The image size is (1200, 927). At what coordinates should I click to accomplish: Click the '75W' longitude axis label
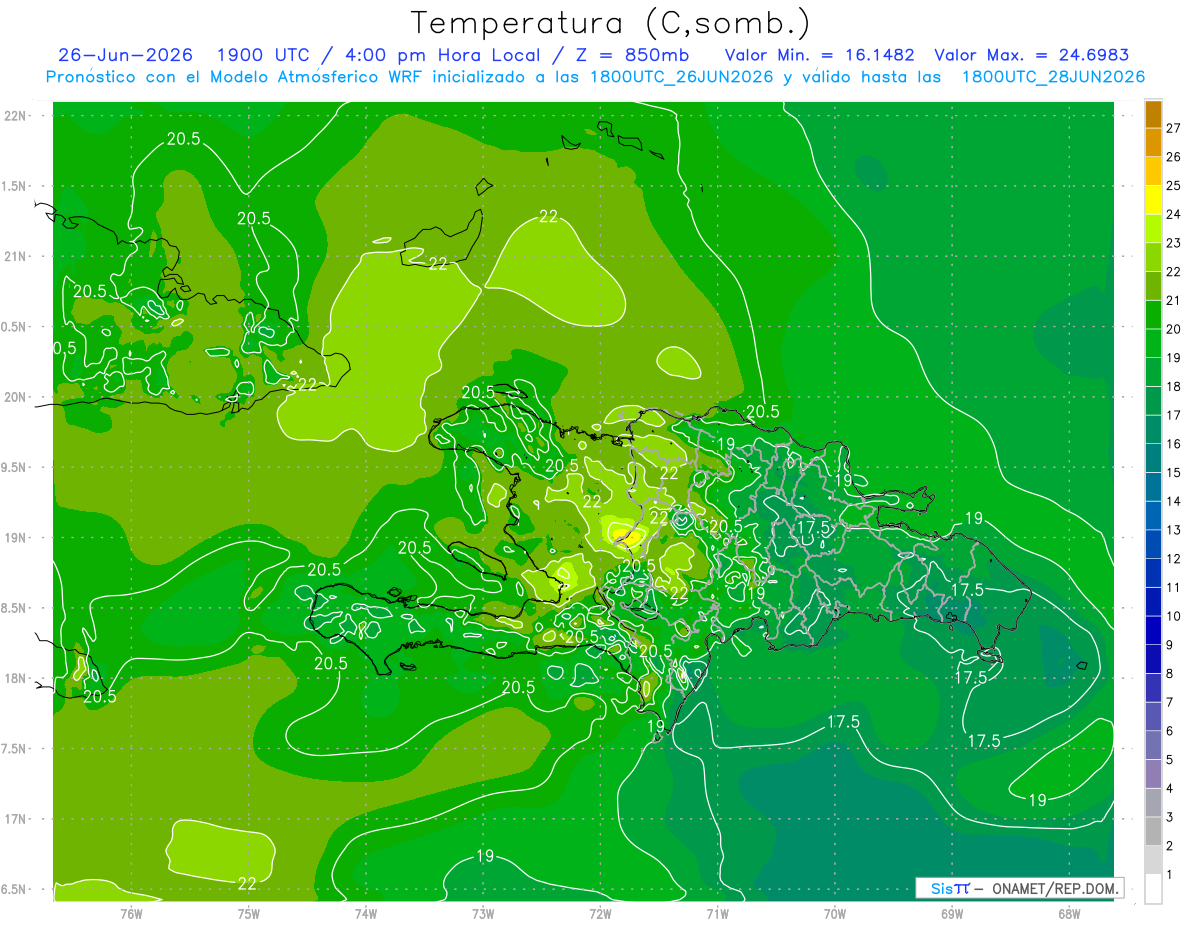click(x=249, y=914)
